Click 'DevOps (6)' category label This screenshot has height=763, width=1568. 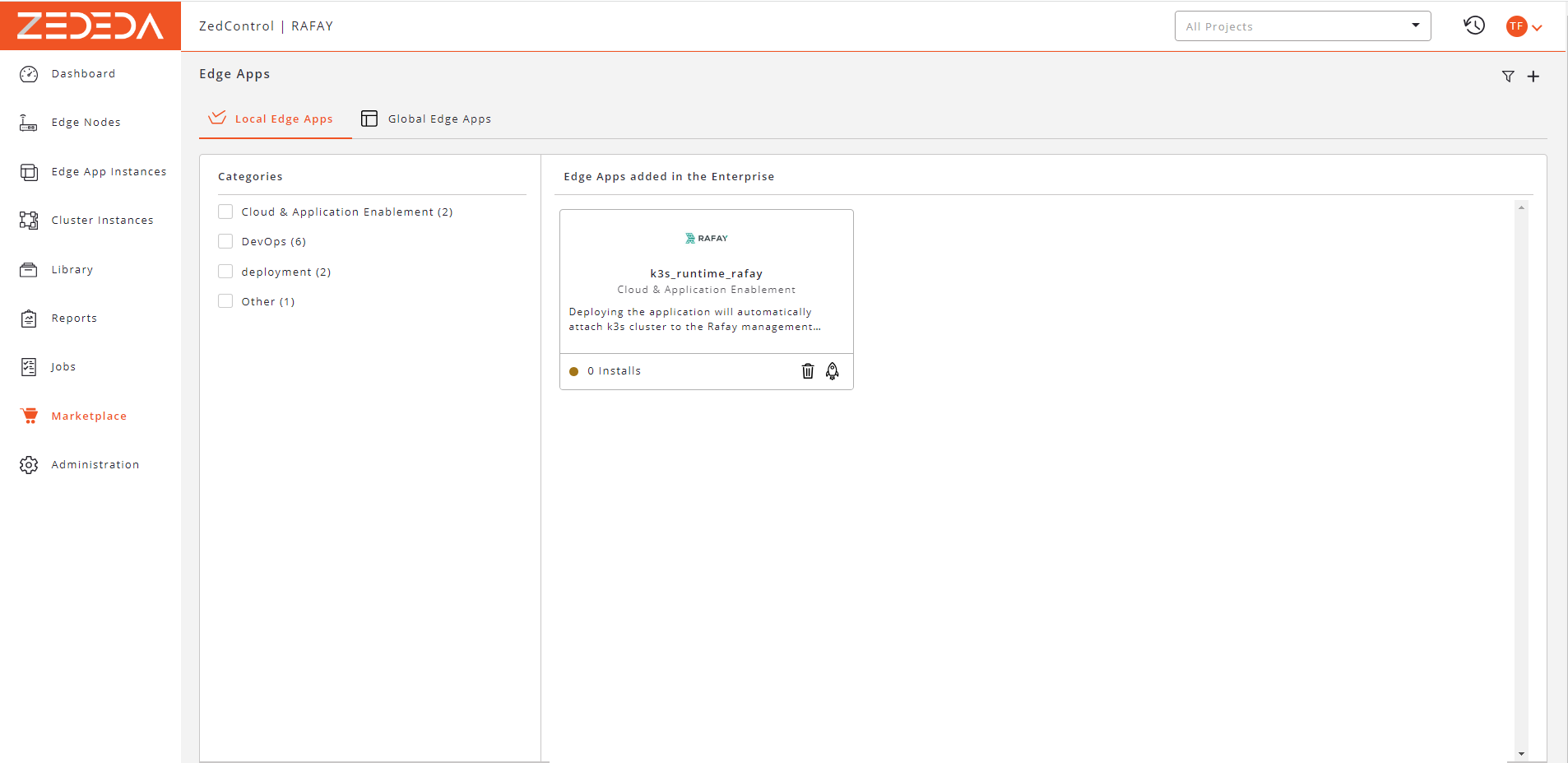click(x=273, y=241)
